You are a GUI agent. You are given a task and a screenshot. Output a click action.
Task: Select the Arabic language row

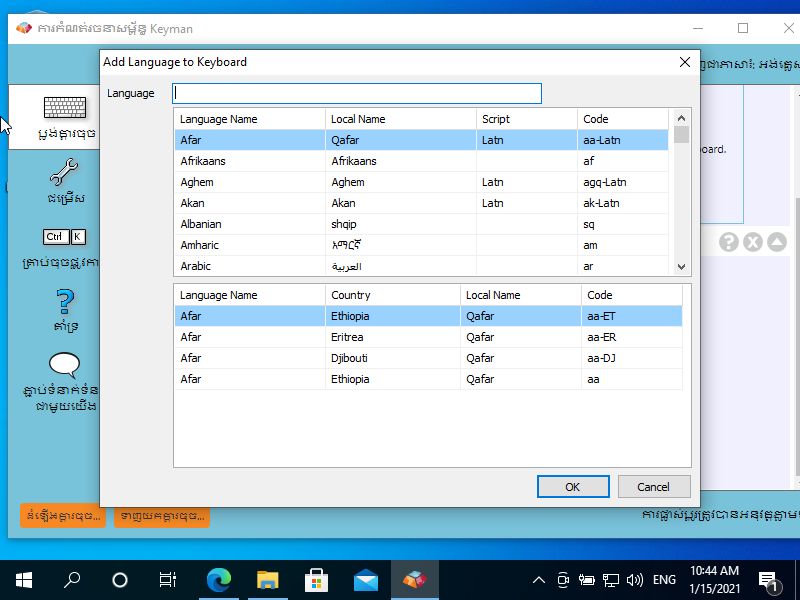point(421,266)
